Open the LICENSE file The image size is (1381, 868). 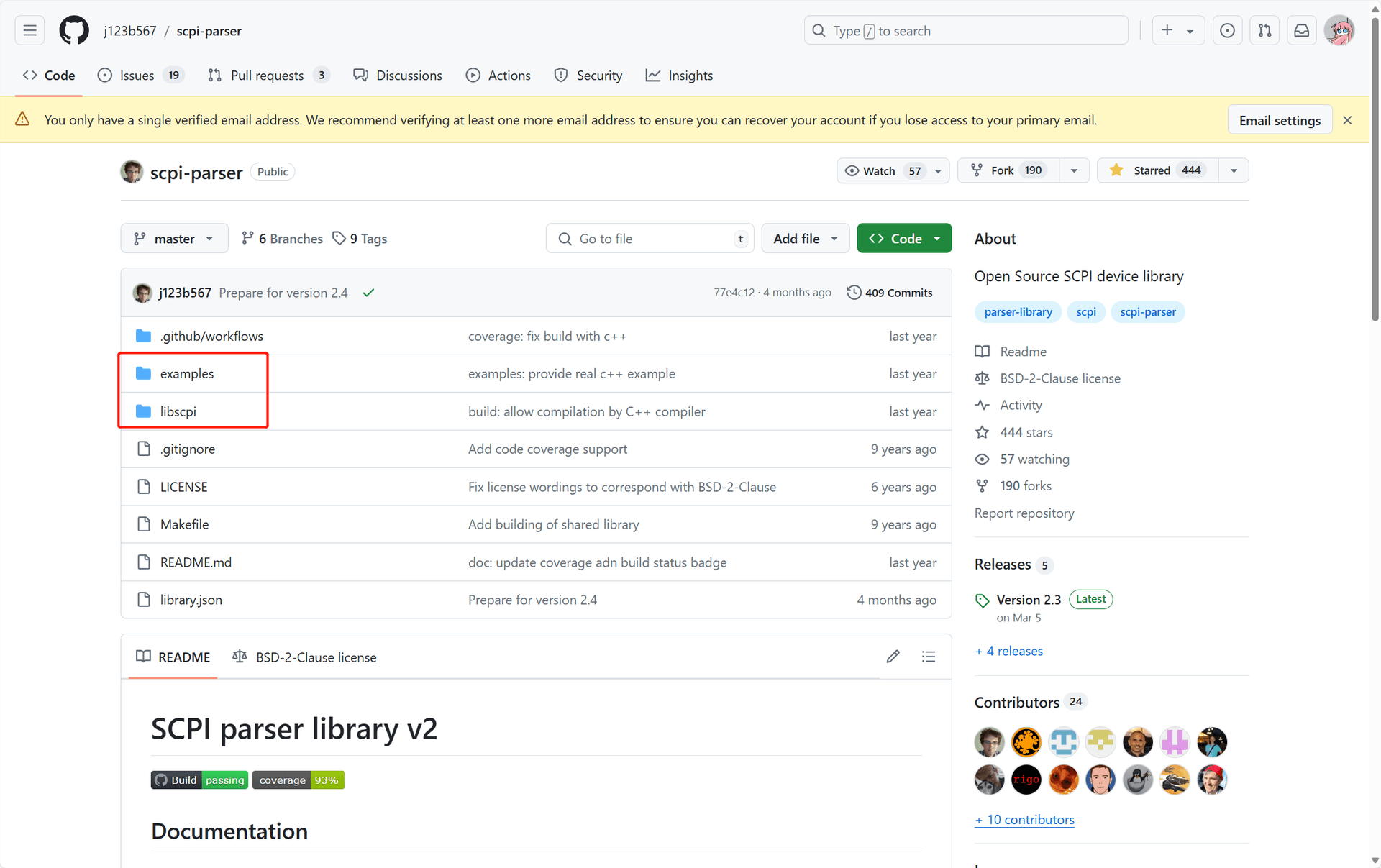pyautogui.click(x=183, y=487)
